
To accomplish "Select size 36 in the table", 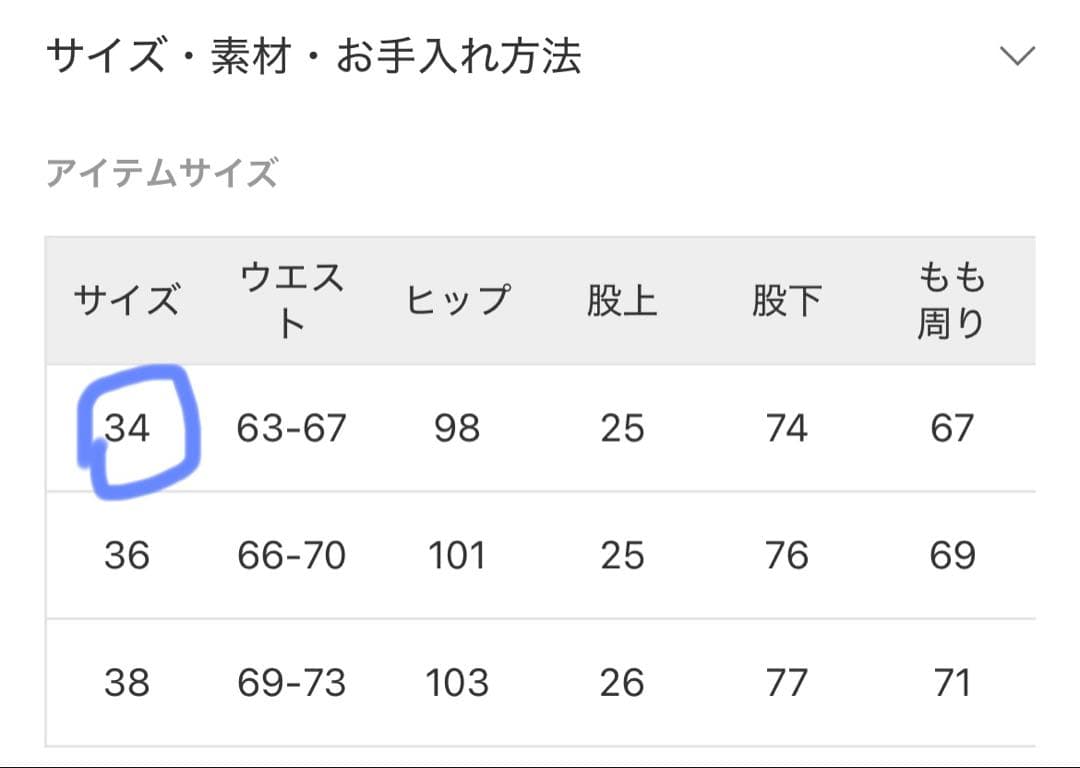I will pos(127,556).
